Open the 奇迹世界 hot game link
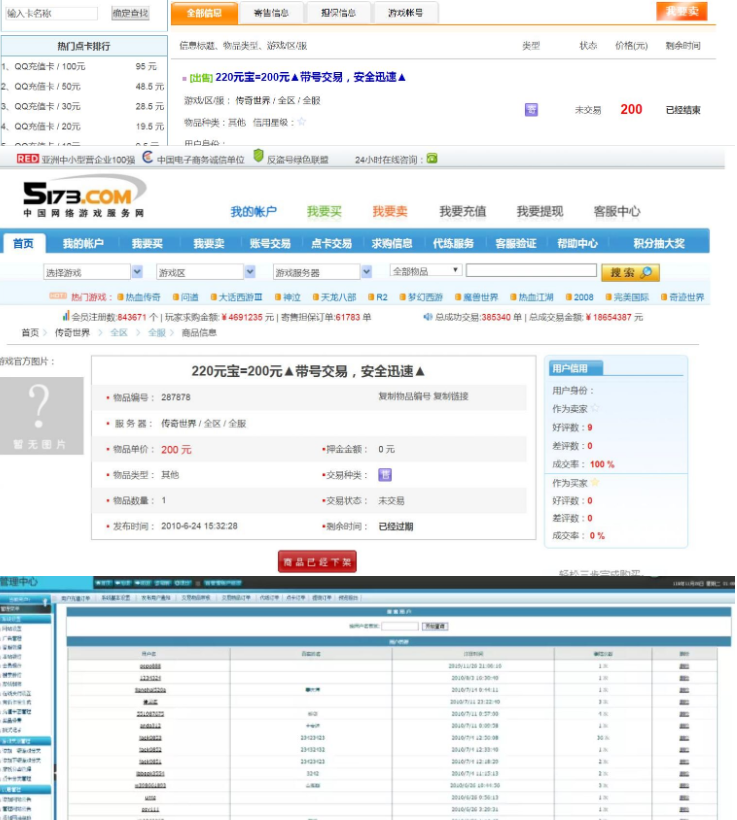 tap(687, 297)
